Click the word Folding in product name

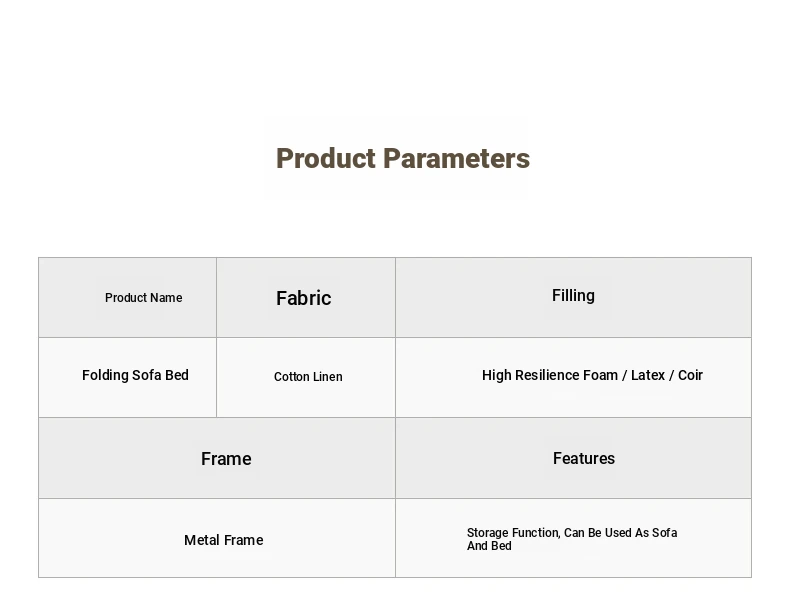click(105, 375)
